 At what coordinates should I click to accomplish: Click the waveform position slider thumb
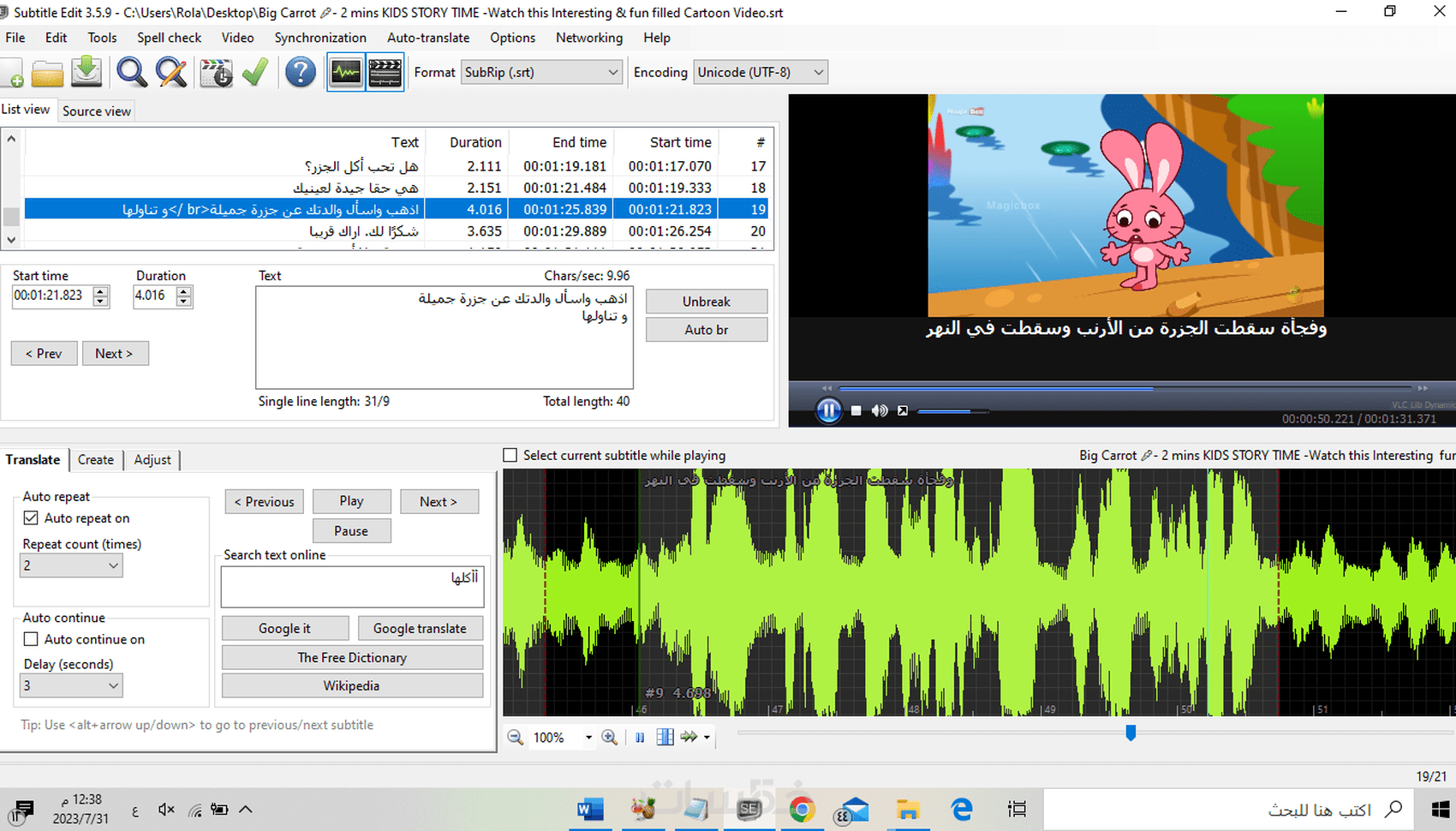click(1131, 733)
